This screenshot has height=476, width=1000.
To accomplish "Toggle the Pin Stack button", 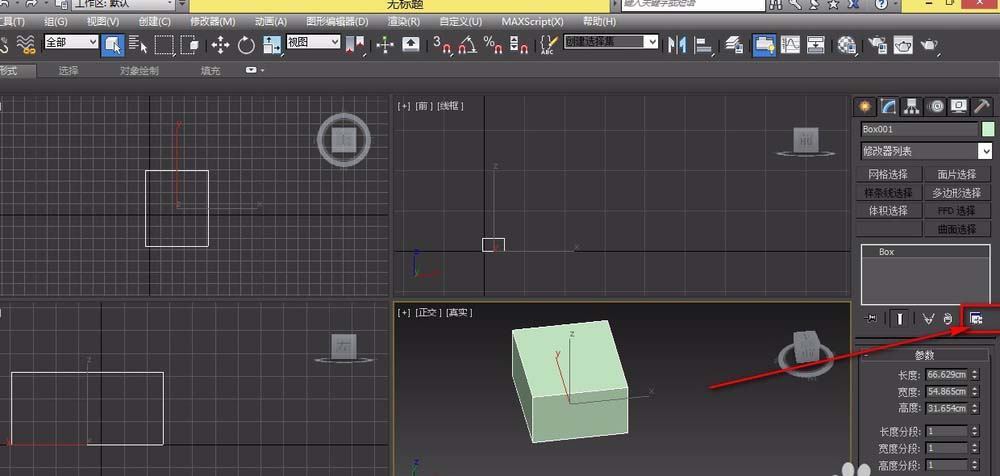I will coord(871,318).
